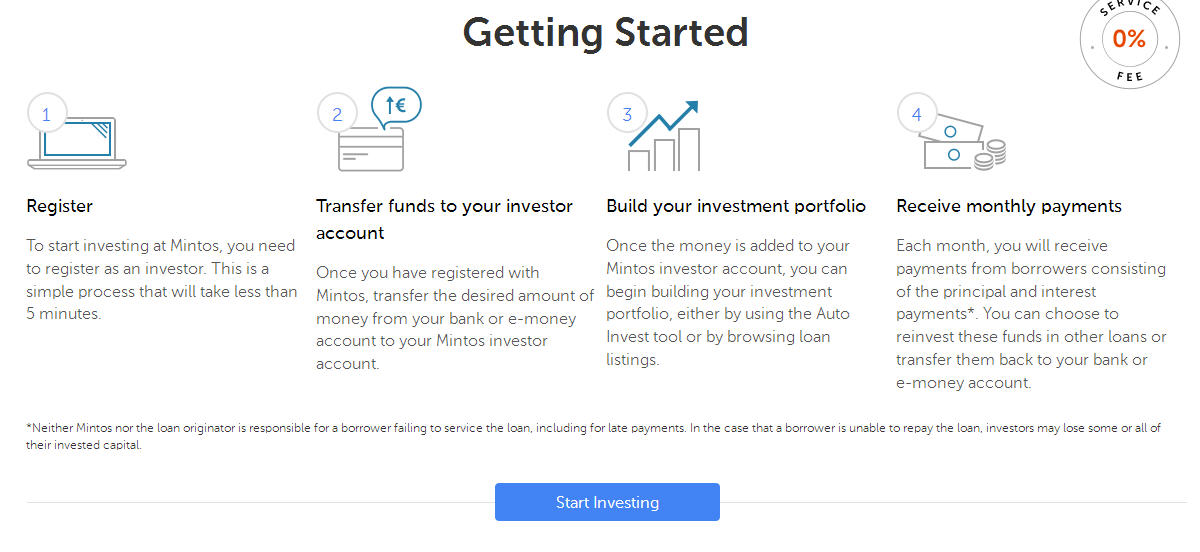Click the banknotes and coins icon
The height and width of the screenshot is (552, 1200).
964,146
